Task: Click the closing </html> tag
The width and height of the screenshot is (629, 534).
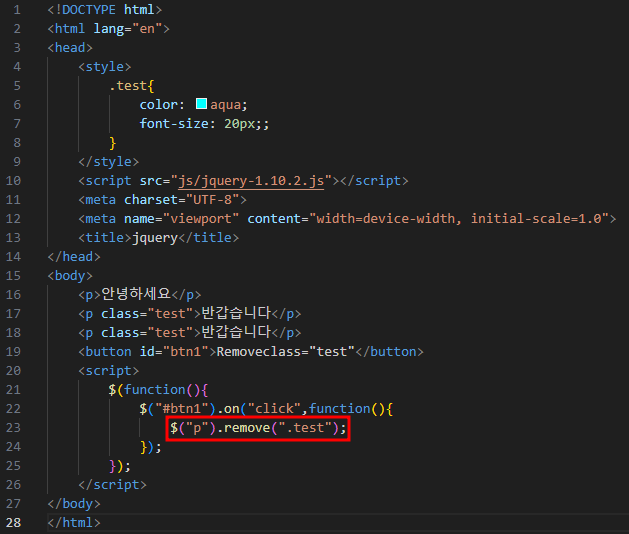Action: (x=74, y=523)
